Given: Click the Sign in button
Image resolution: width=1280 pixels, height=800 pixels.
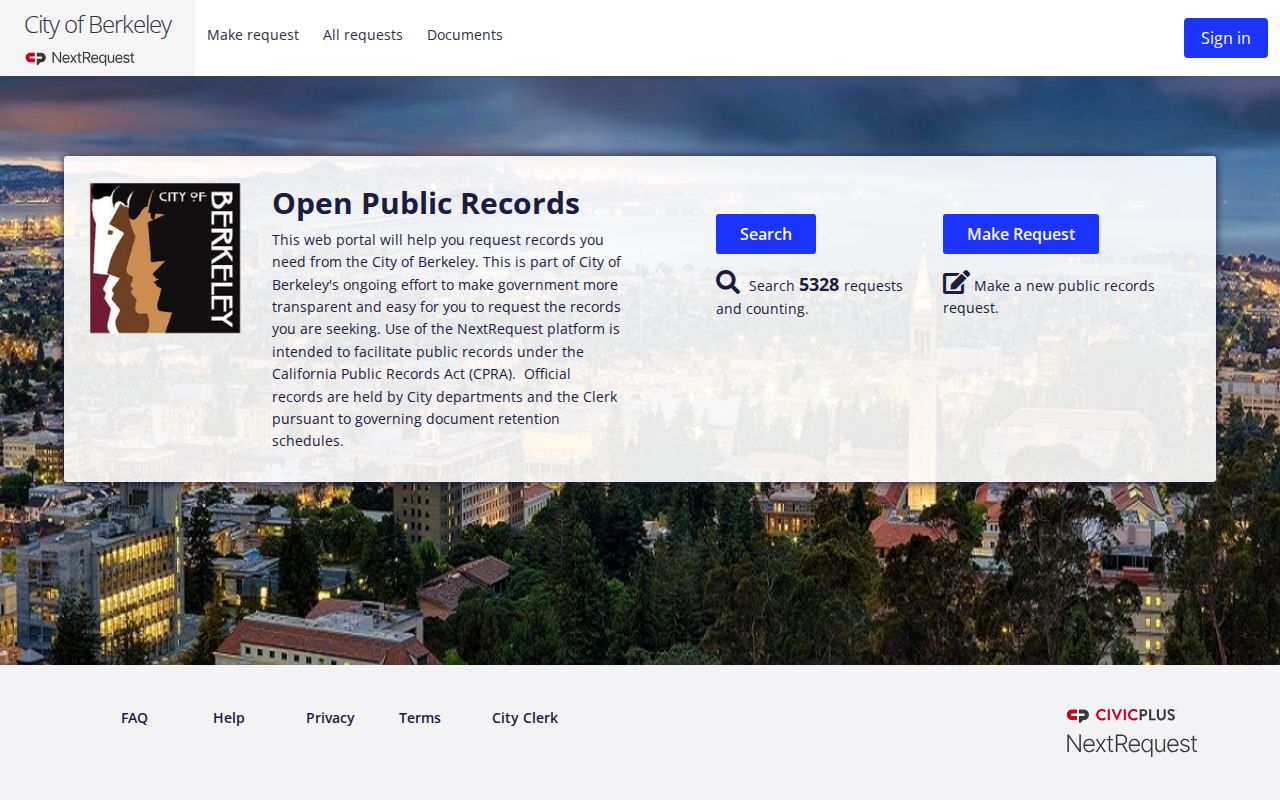Looking at the screenshot, I should coord(1225,38).
